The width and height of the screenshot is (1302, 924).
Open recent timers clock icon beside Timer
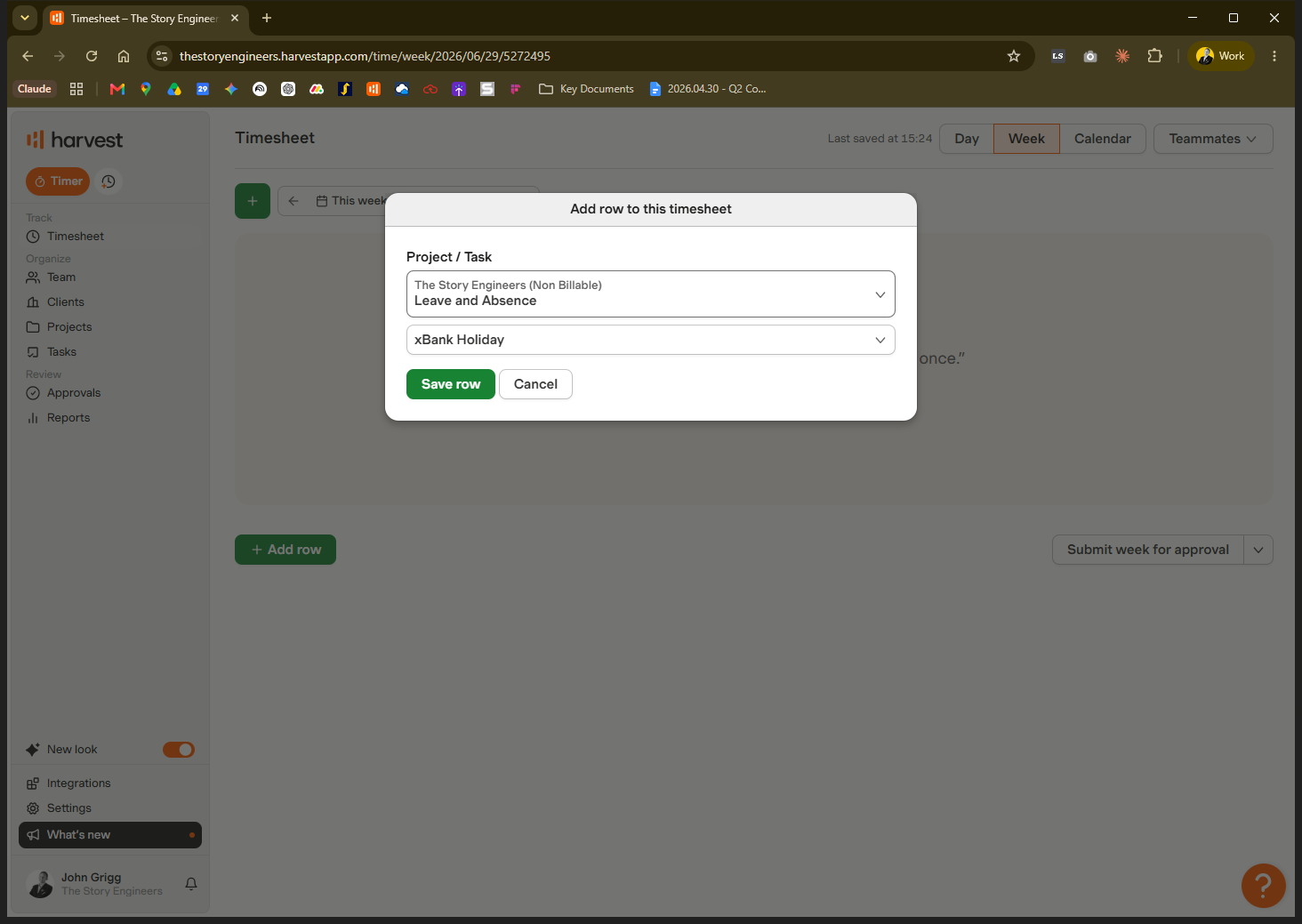point(108,181)
